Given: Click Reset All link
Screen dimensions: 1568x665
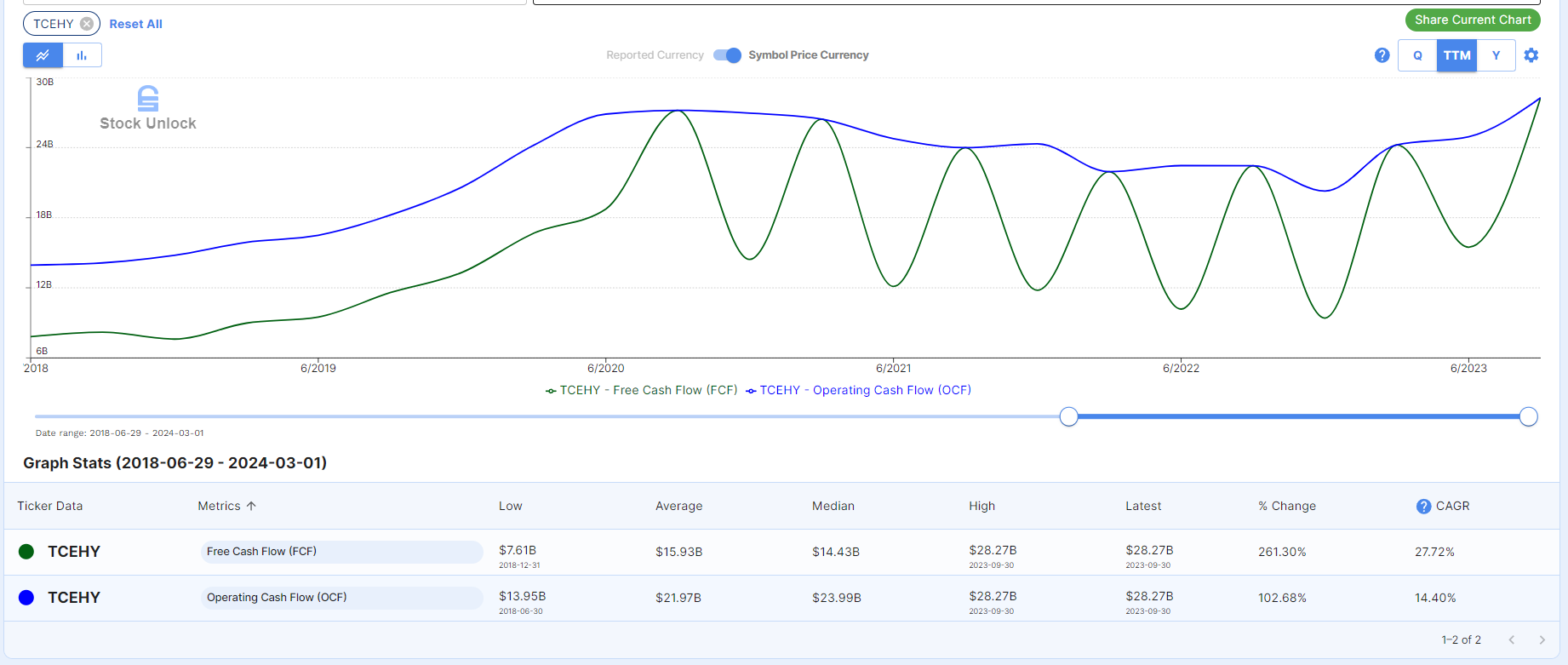Looking at the screenshot, I should [135, 24].
